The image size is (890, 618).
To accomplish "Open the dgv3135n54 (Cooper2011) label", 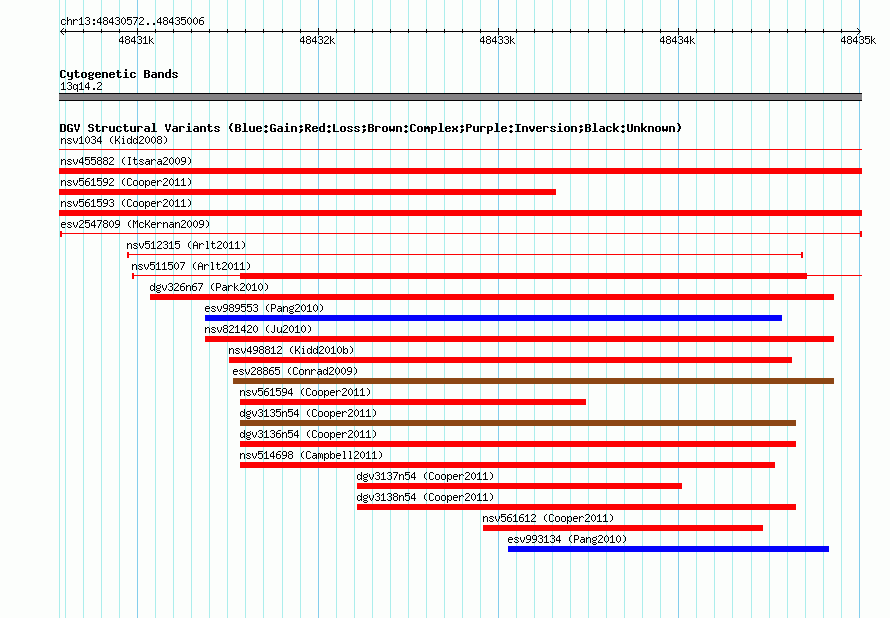I will [x=308, y=413].
